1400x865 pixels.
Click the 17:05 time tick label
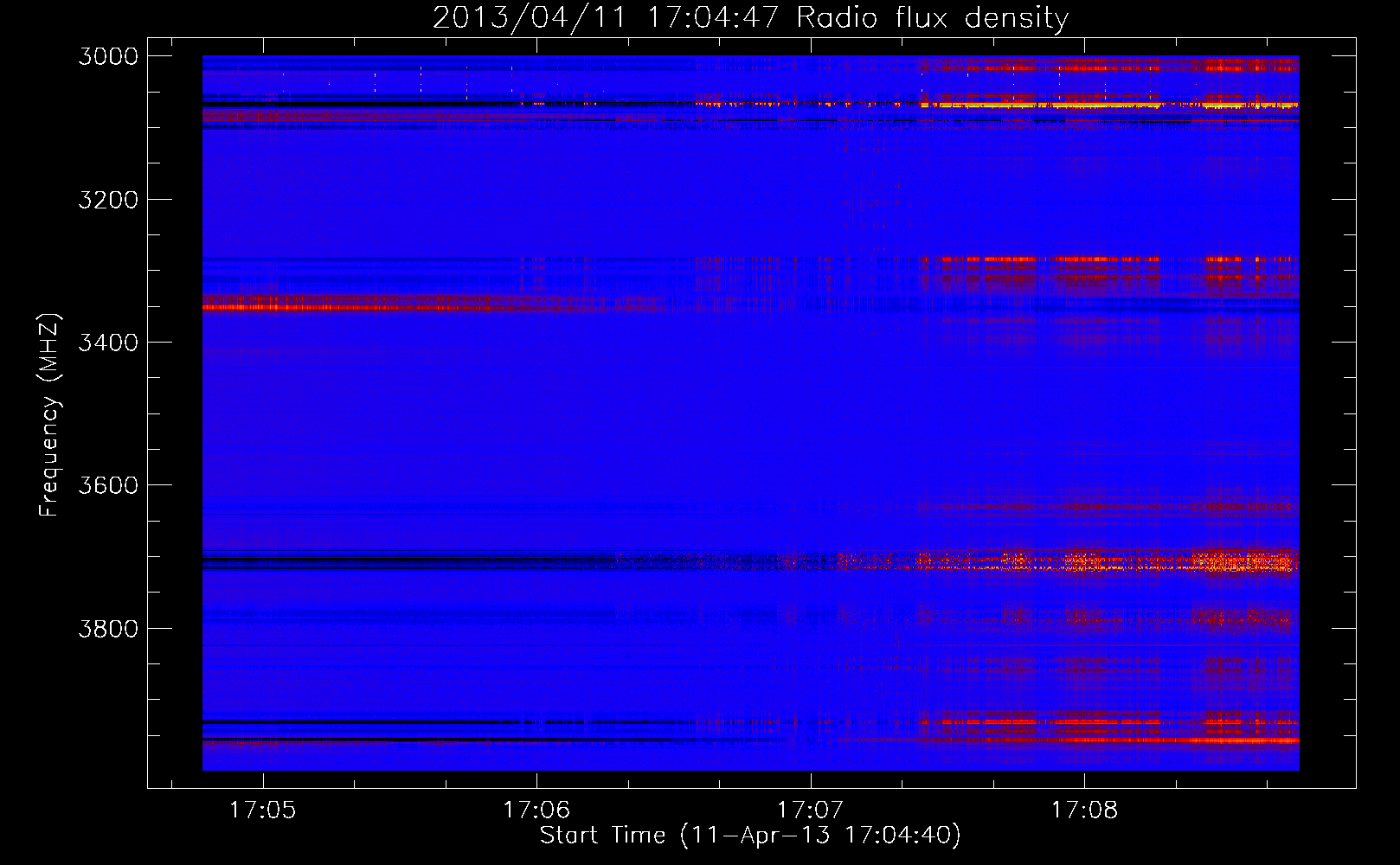tap(262, 810)
